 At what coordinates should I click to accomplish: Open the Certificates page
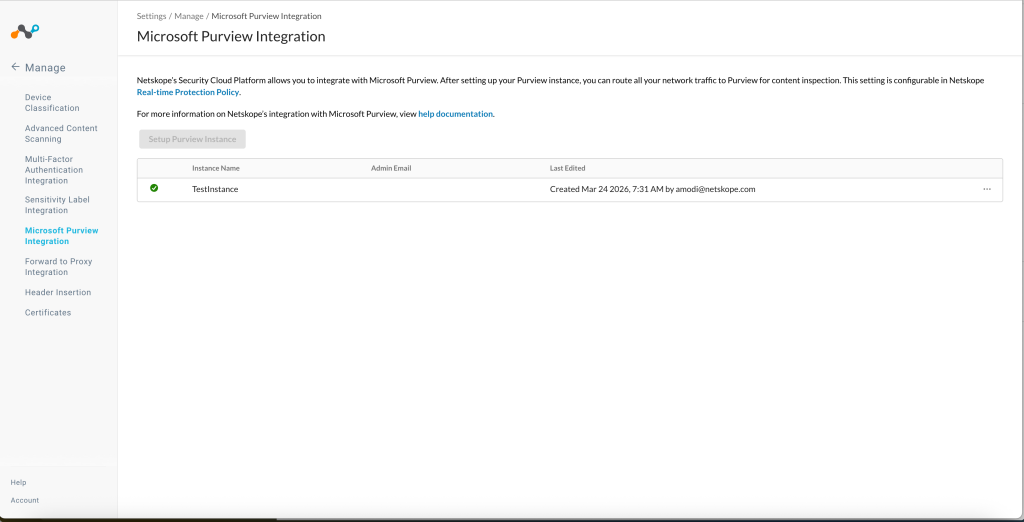(x=48, y=312)
